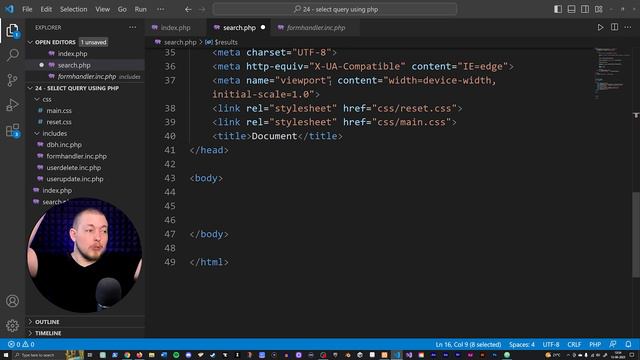
Task: Open index.php in the project tree
Action: pyautogui.click(x=57, y=191)
